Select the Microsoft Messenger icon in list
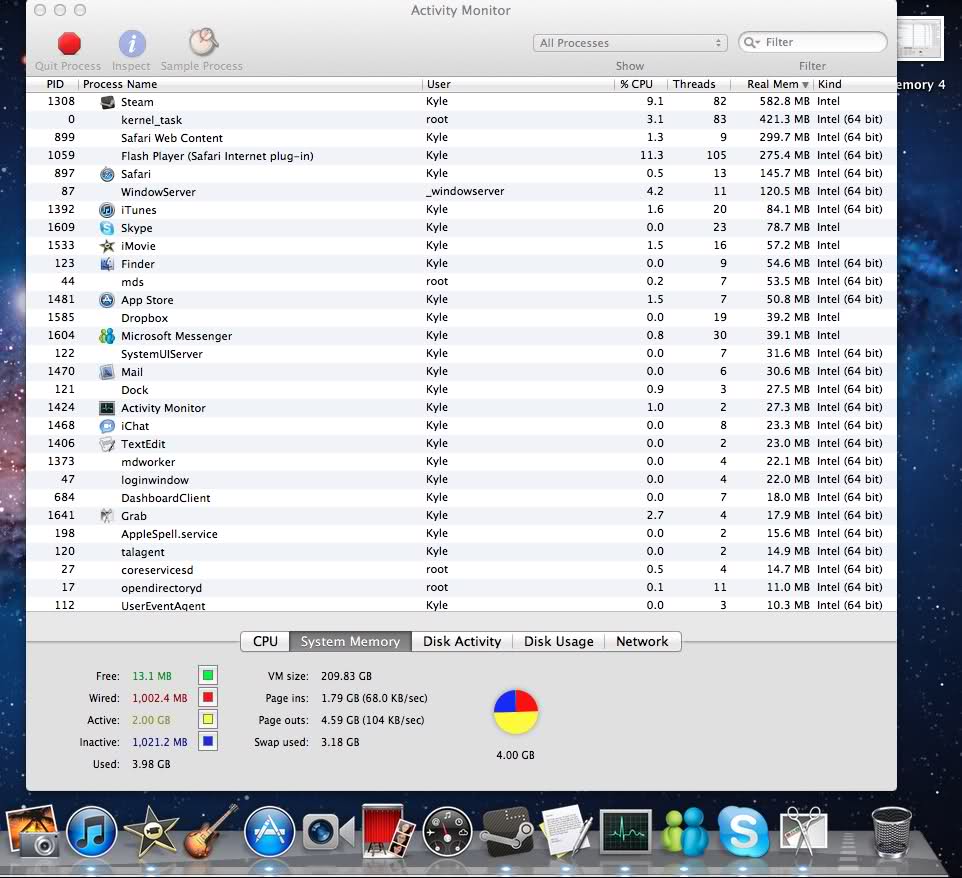Viewport: 962px width, 878px height. pyautogui.click(x=107, y=336)
